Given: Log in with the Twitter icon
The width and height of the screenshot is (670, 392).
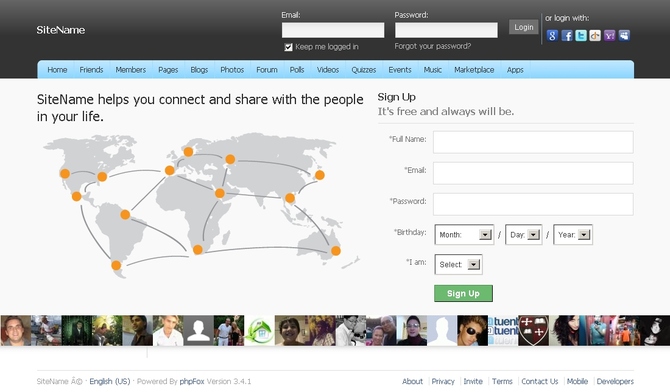Looking at the screenshot, I should (581, 35).
